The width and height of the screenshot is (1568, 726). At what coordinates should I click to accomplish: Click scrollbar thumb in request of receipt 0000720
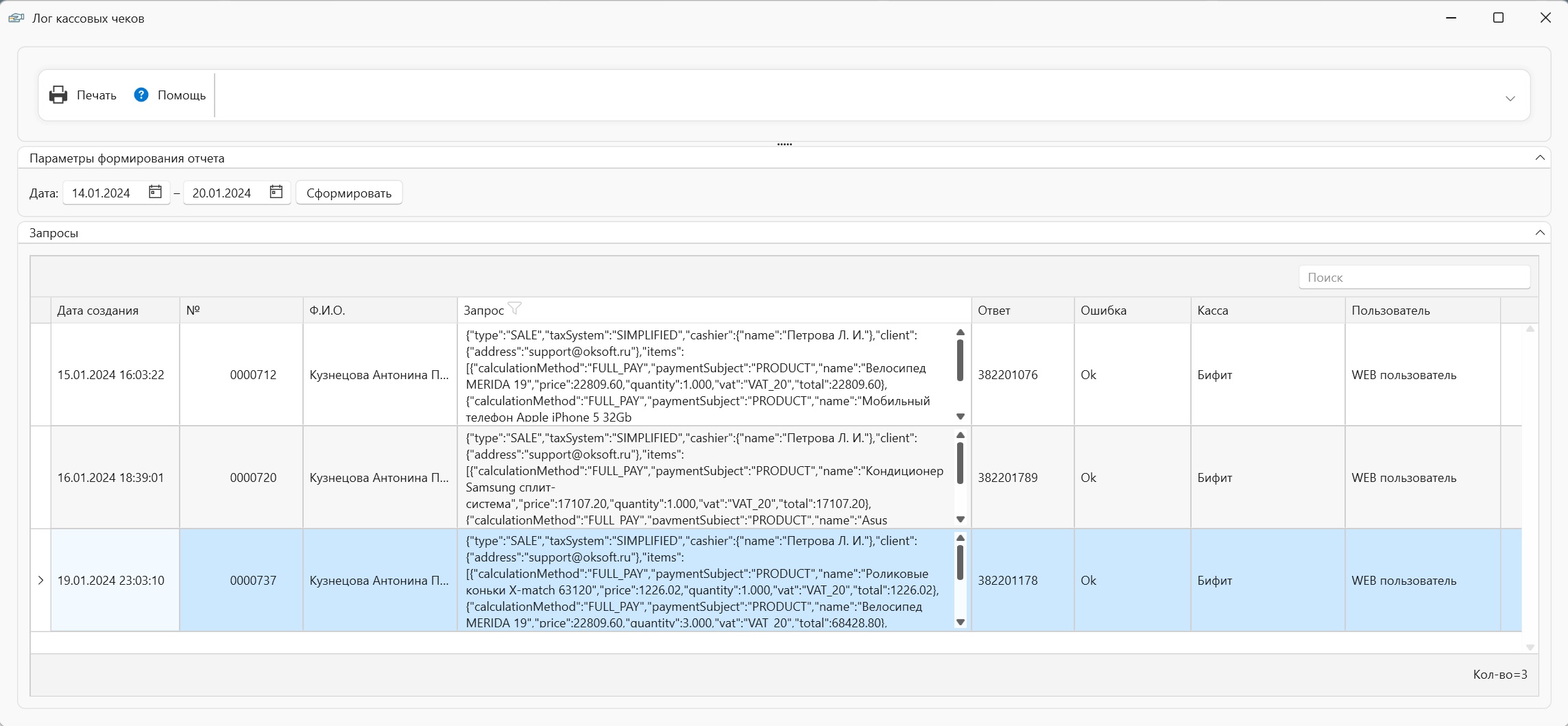(x=960, y=463)
